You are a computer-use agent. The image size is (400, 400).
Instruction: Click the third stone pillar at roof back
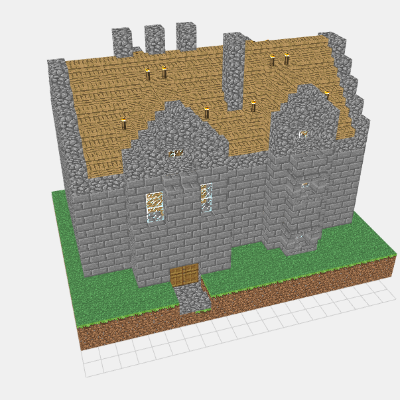tap(186, 36)
